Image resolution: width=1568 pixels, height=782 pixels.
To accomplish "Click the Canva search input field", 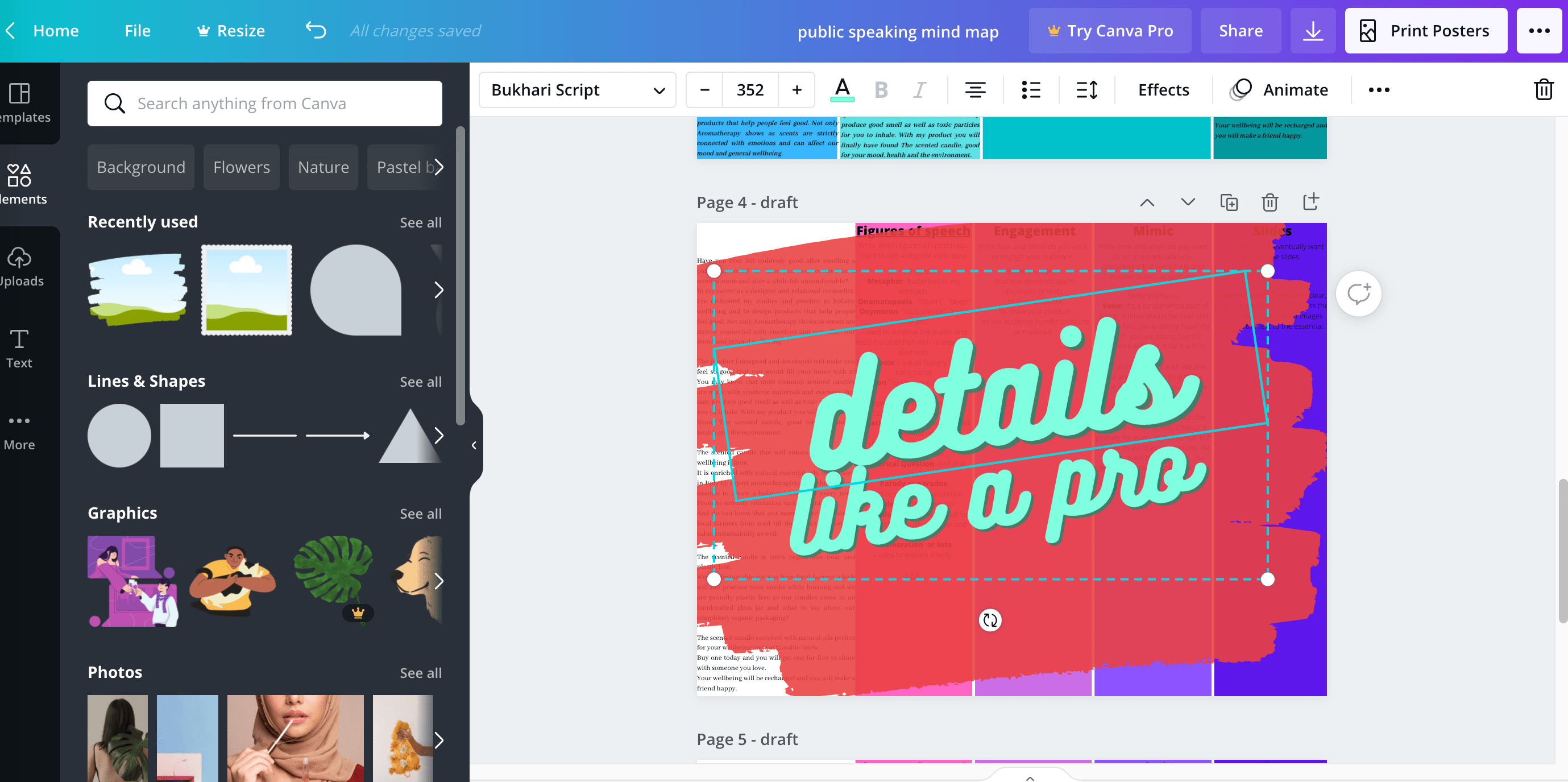I will (265, 103).
